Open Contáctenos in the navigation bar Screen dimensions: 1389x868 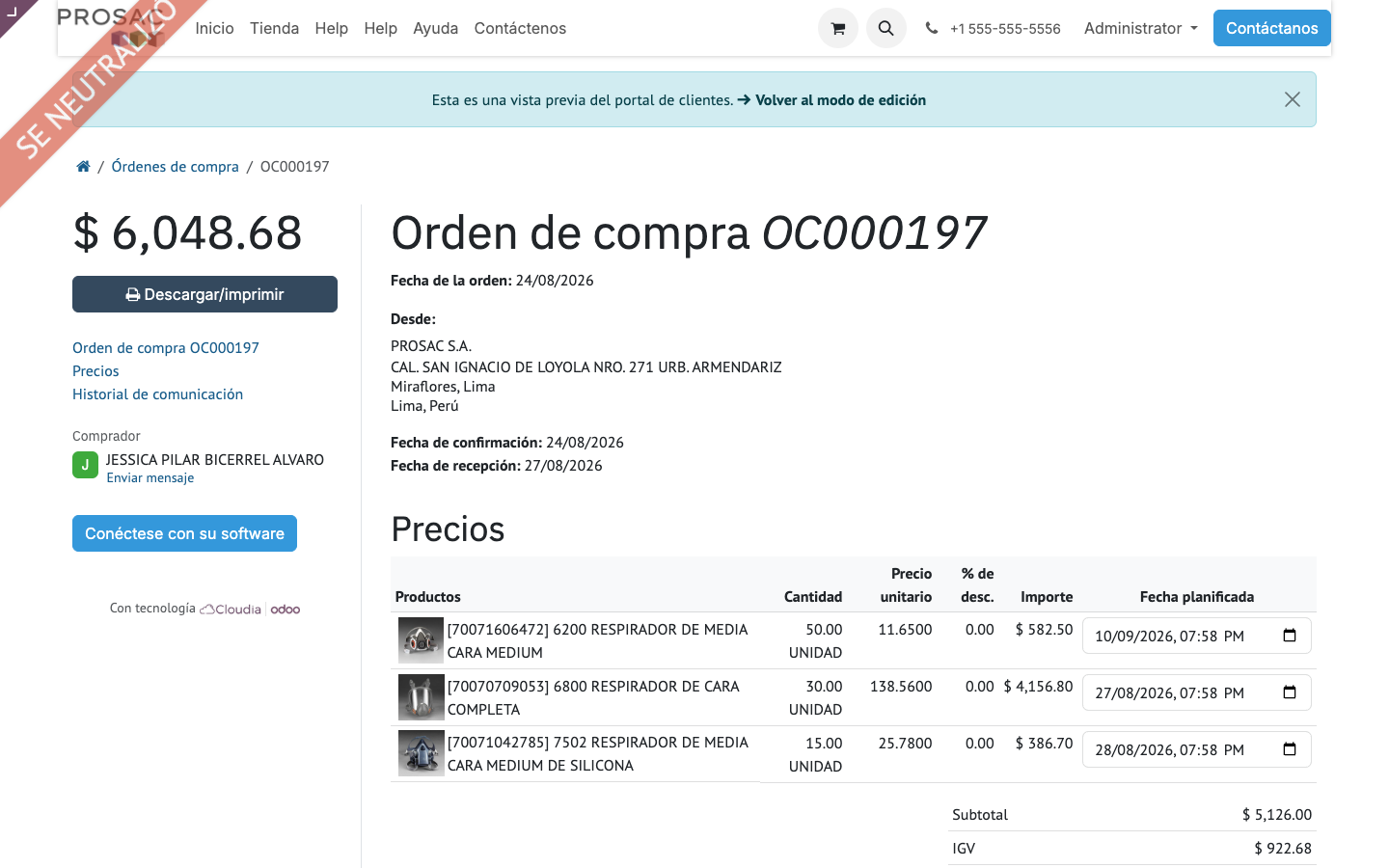pos(520,28)
